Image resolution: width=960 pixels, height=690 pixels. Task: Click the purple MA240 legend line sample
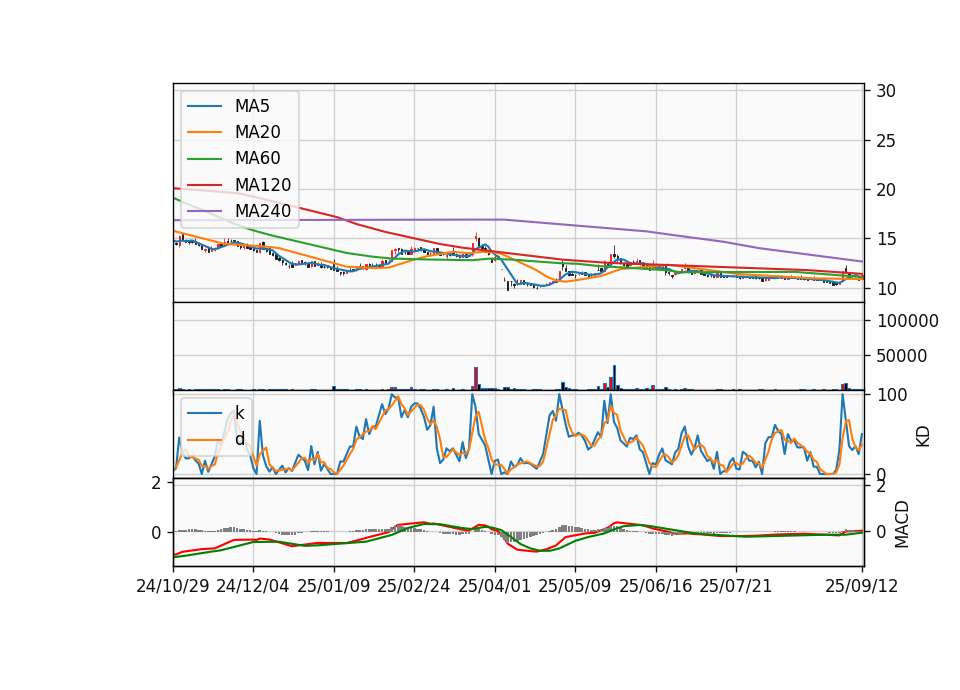[204, 211]
